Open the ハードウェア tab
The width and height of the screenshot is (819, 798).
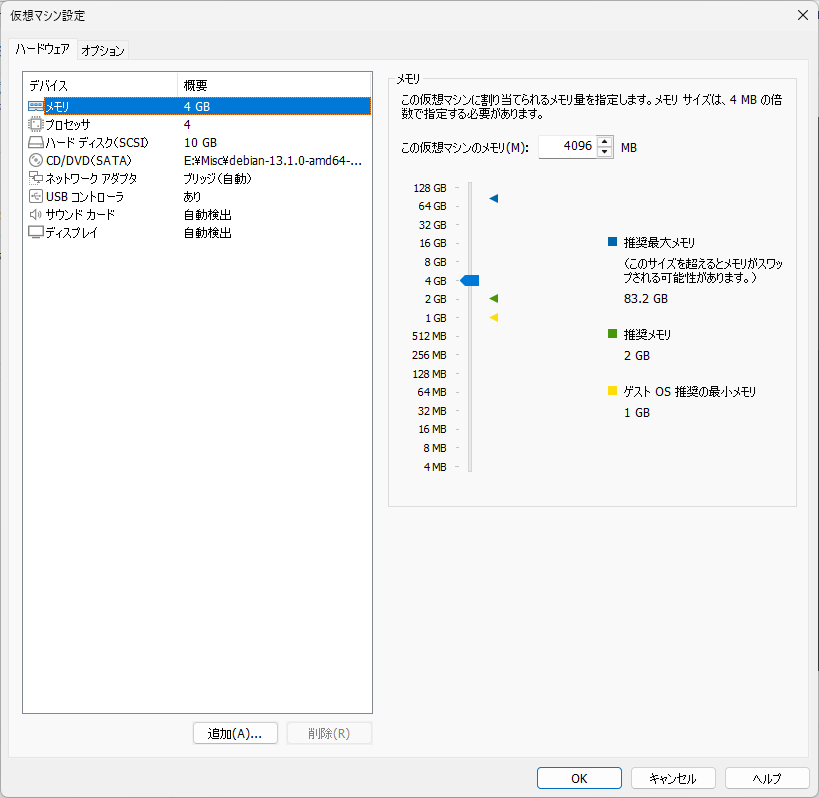42,50
